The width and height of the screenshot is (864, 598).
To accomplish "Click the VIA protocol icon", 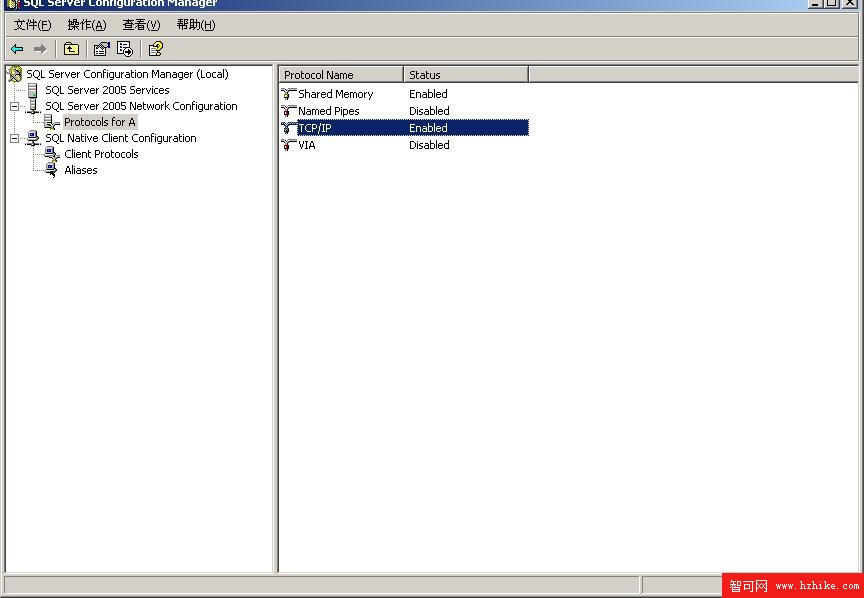I will pyautogui.click(x=288, y=145).
